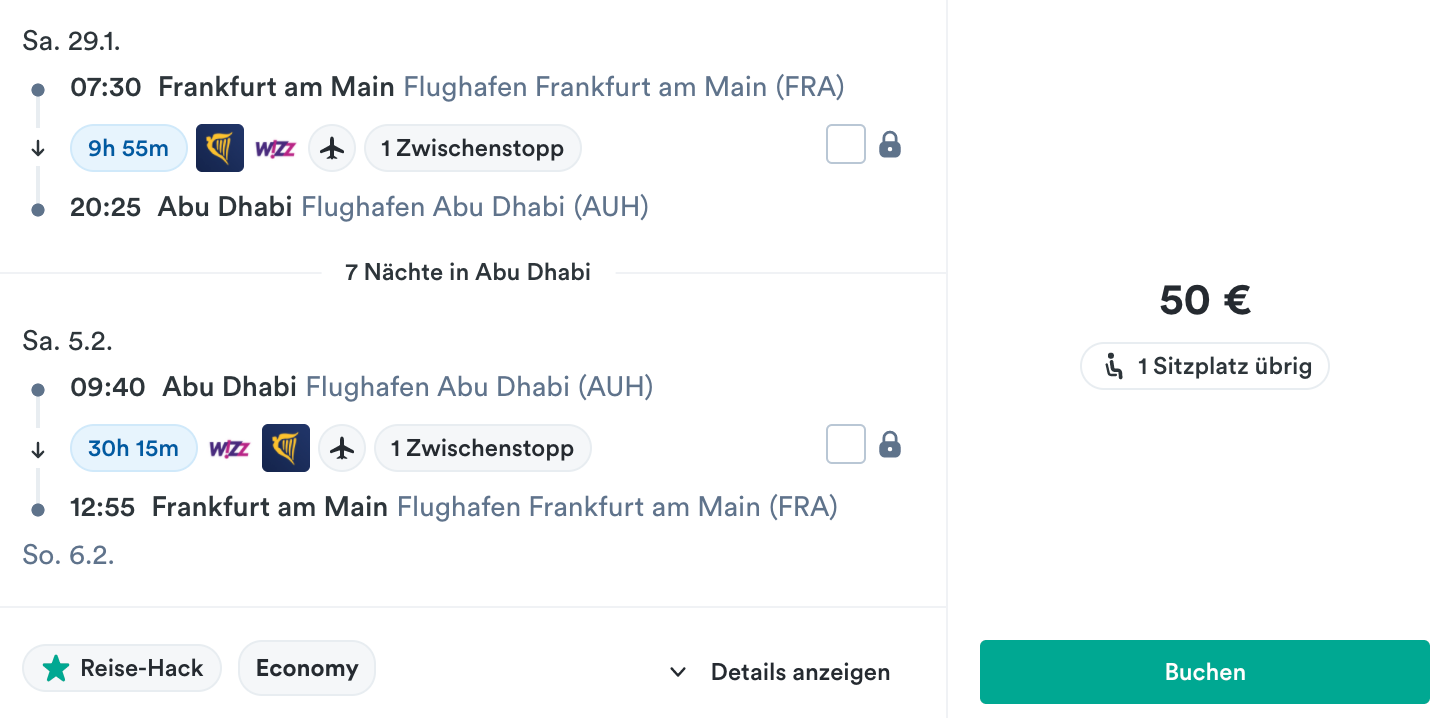
Task: Open the return 1 Zwischenstopp pill
Action: coord(483,448)
